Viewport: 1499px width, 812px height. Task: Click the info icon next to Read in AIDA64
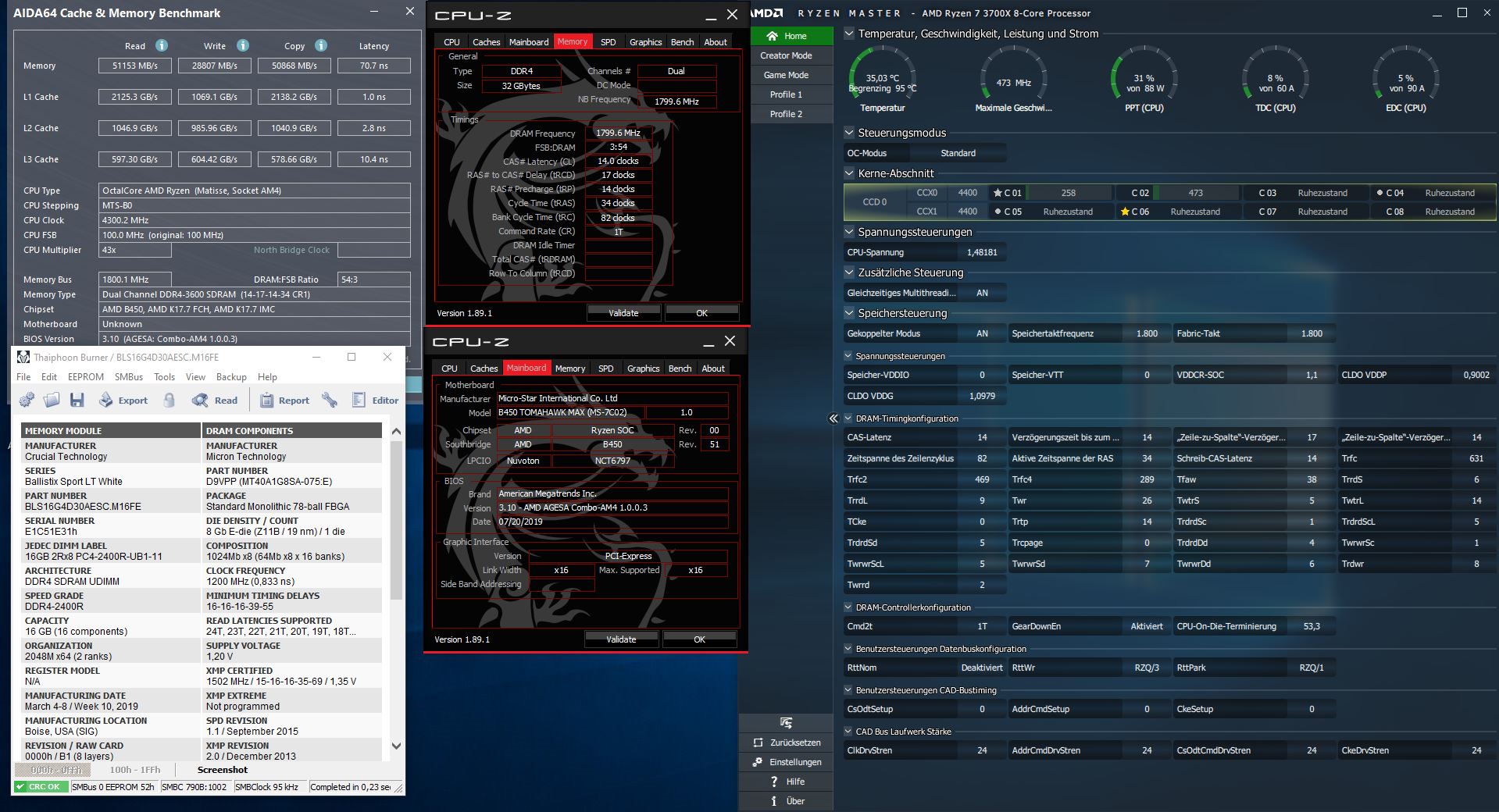(x=162, y=45)
